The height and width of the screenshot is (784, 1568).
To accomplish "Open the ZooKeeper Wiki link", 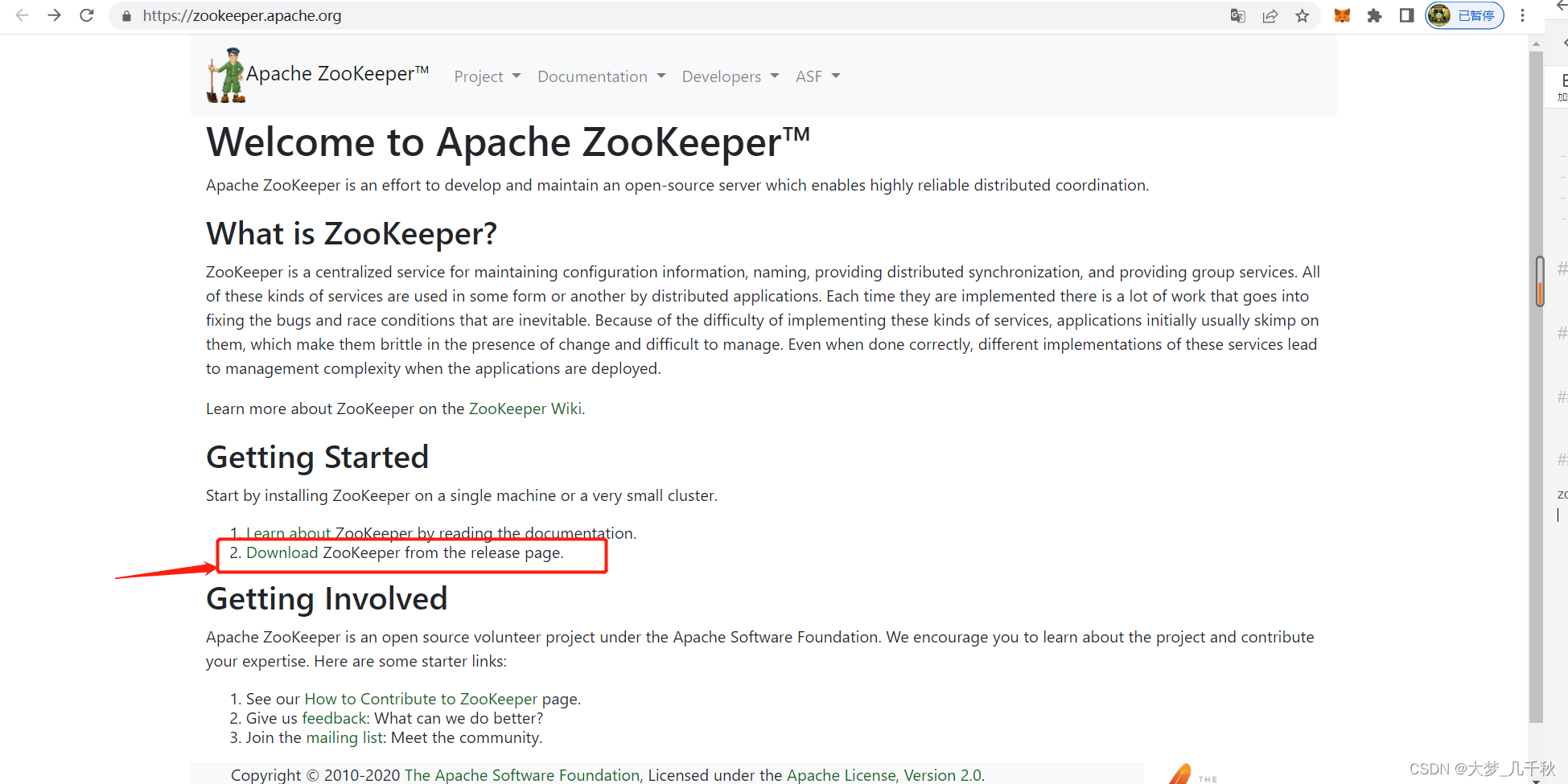I will click(x=525, y=408).
